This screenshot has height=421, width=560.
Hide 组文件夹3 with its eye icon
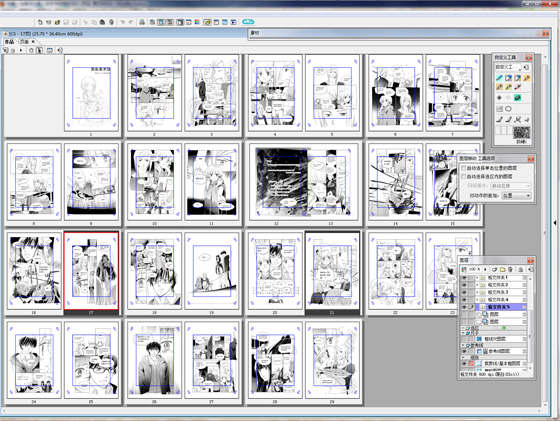point(464,292)
